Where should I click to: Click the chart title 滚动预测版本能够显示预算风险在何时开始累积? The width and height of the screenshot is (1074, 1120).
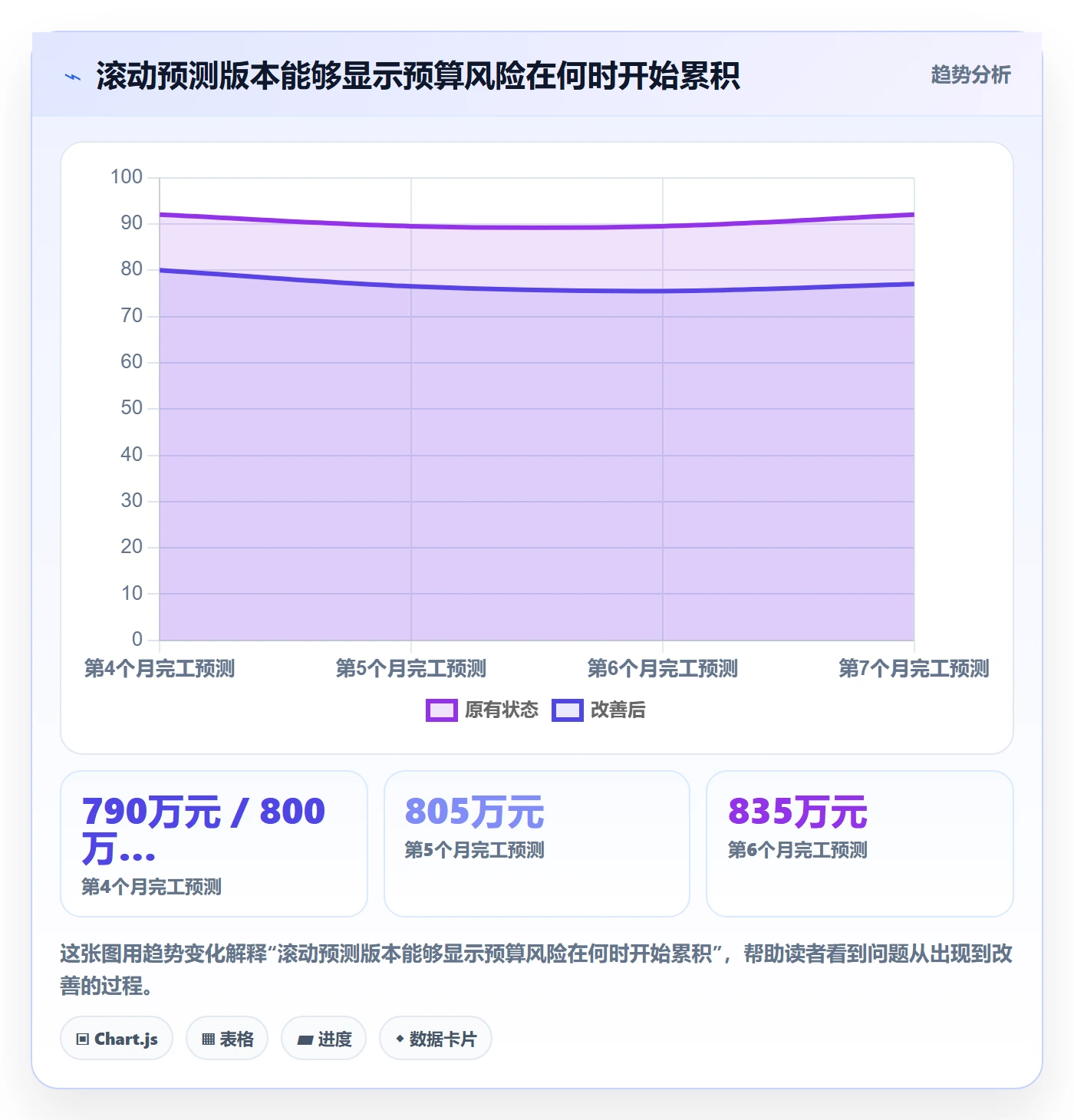418,77
